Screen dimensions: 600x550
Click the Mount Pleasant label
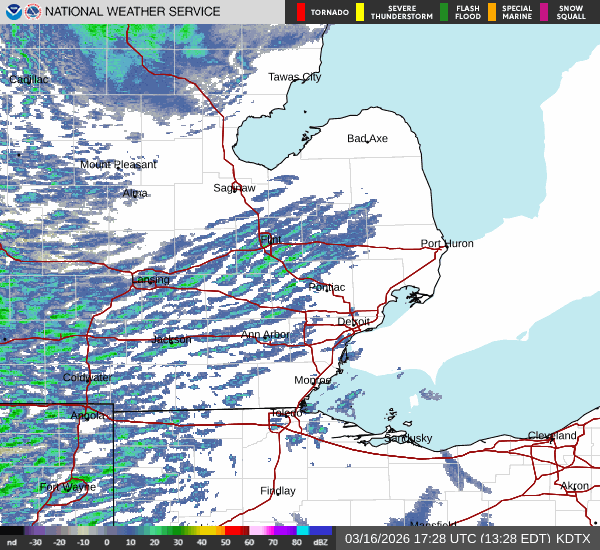click(x=118, y=164)
